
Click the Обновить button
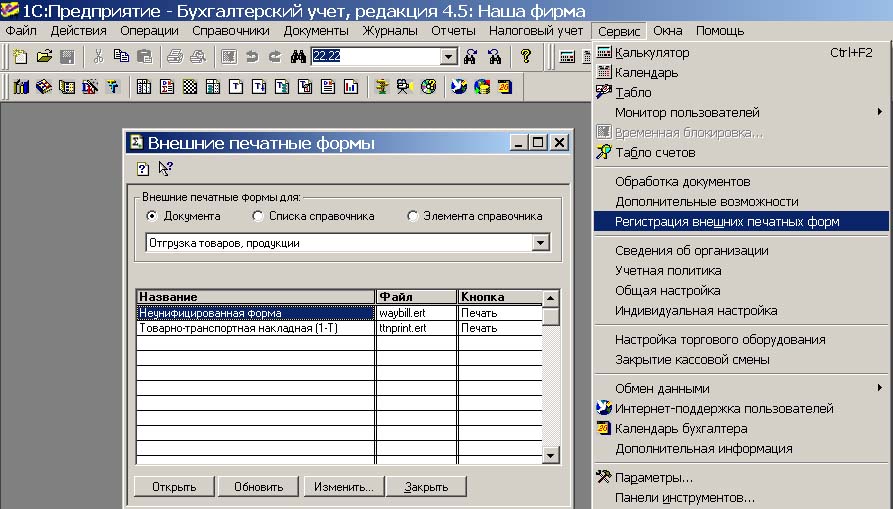pos(259,487)
